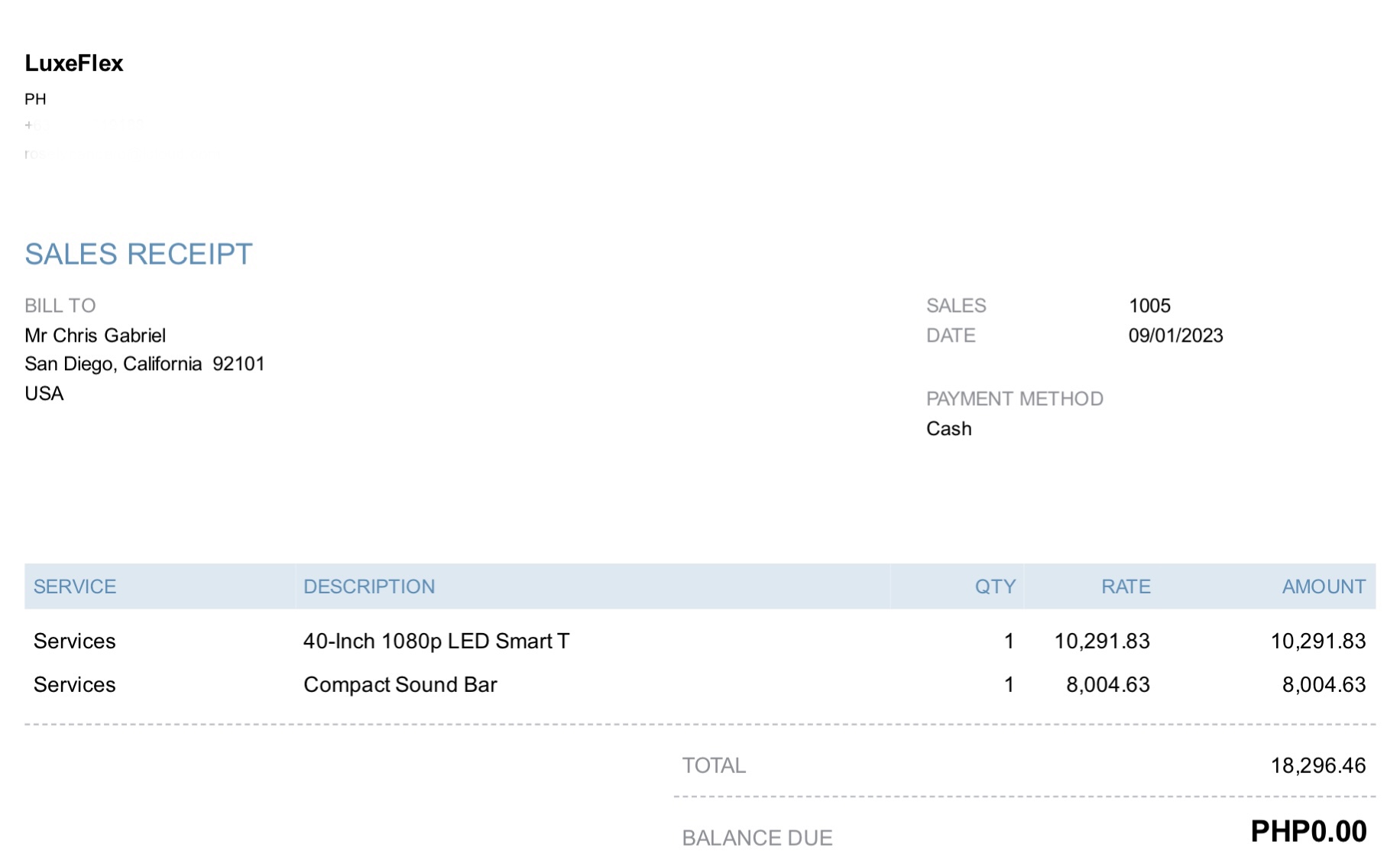Click the San Diego, California address line
This screenshot has height=851, width=1400.
click(144, 364)
